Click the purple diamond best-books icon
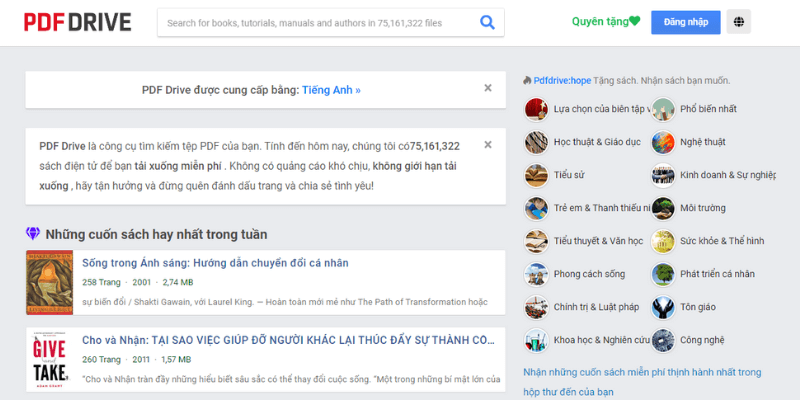This screenshot has height=400, width=800. coord(33,234)
